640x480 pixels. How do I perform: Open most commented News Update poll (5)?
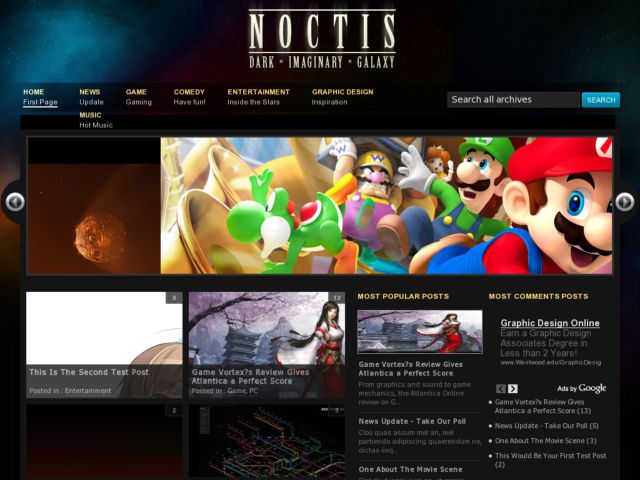click(547, 426)
